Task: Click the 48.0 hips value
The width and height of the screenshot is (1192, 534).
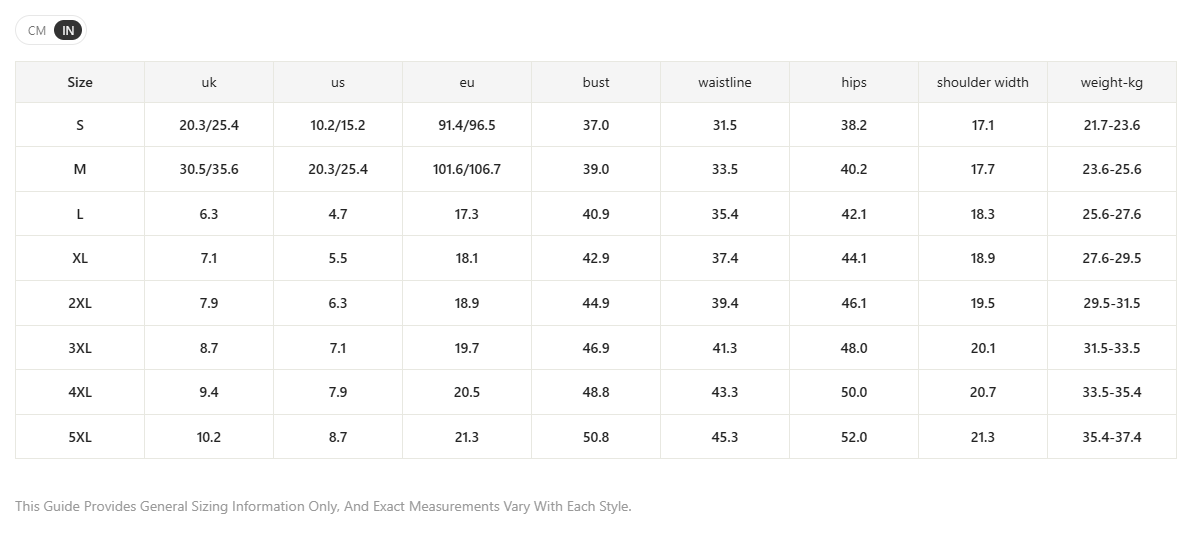Action: coord(854,348)
